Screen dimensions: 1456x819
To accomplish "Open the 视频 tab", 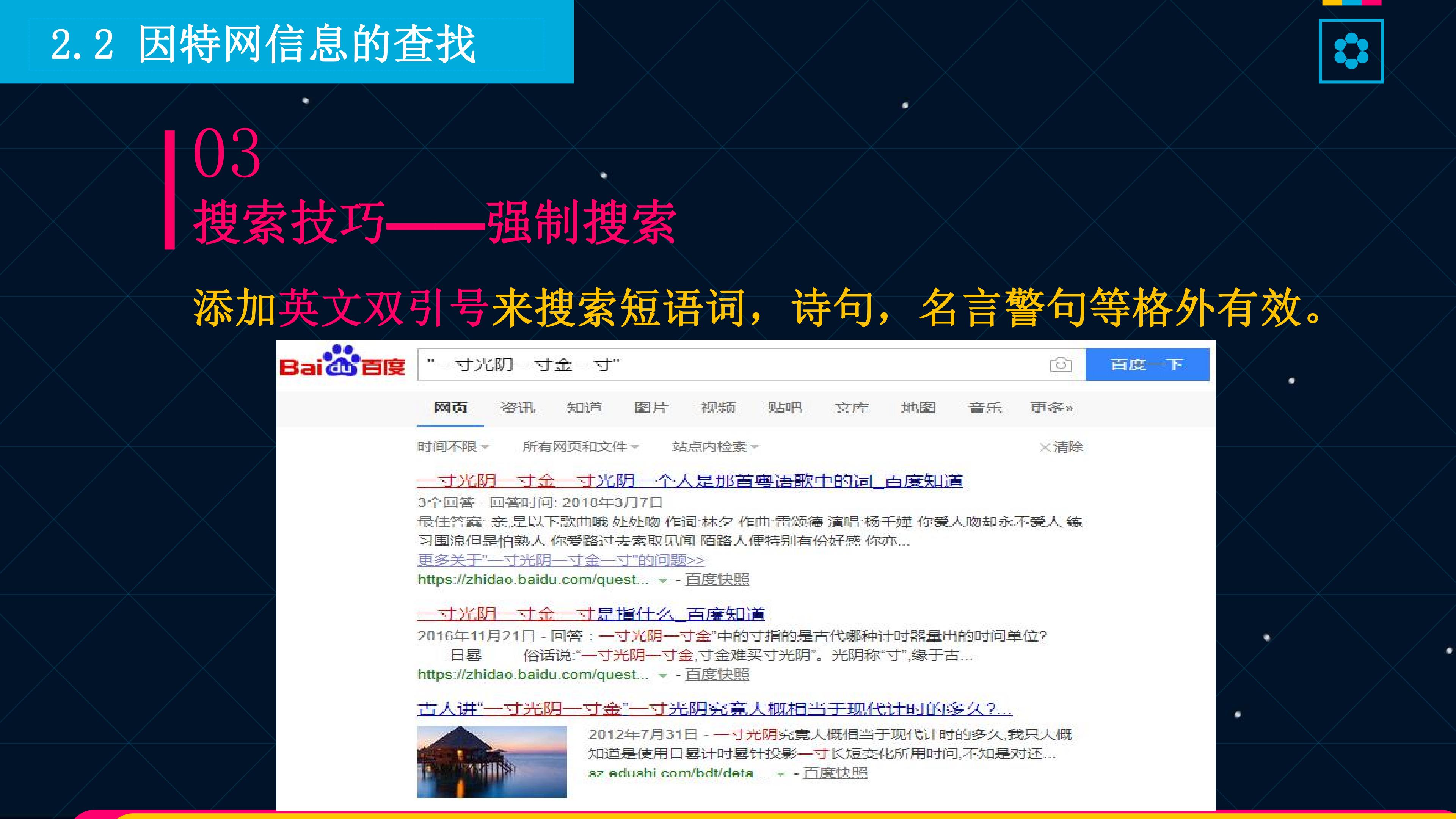I will point(718,408).
